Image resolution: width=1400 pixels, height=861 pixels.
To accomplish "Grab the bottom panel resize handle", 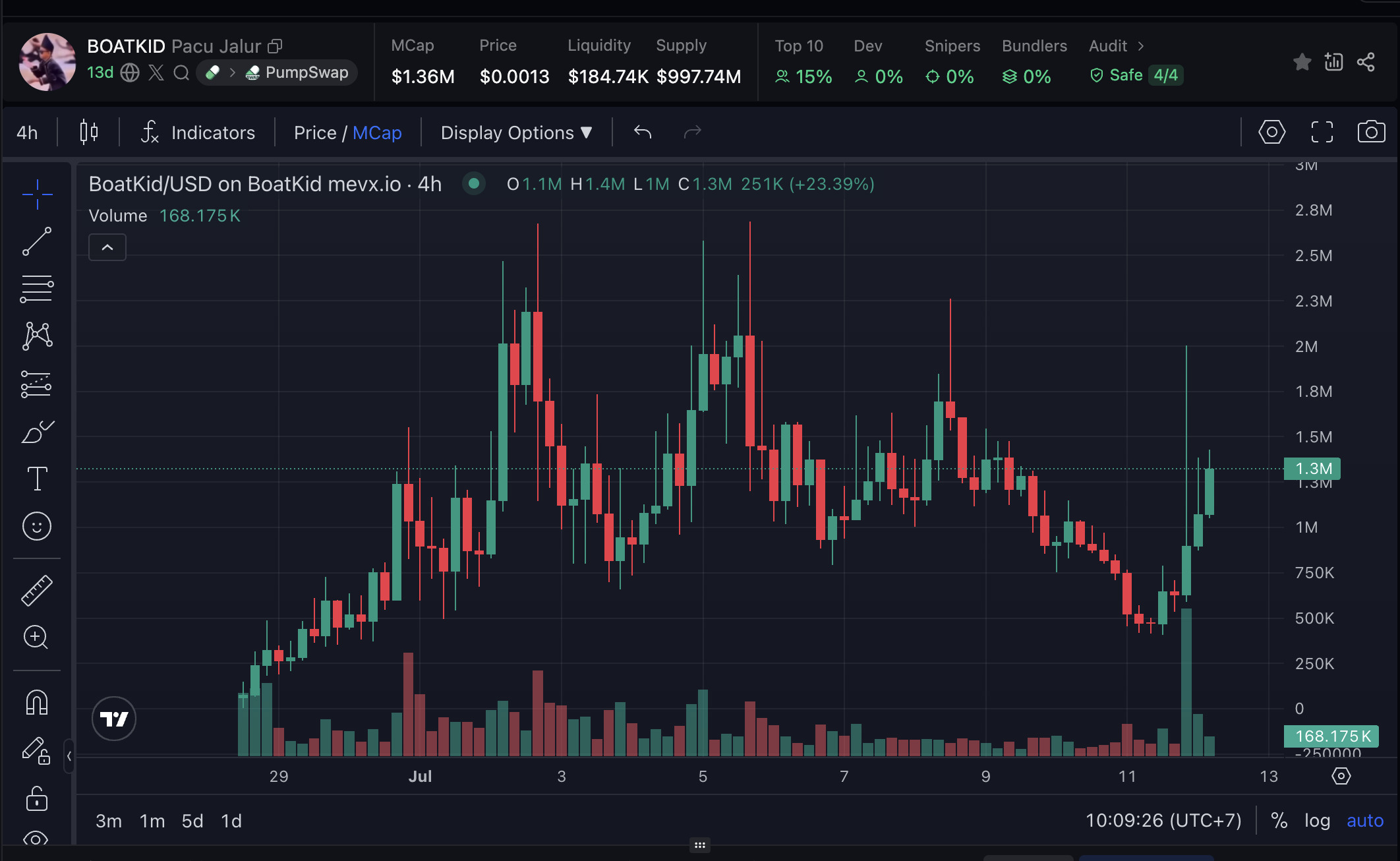I will point(700,845).
